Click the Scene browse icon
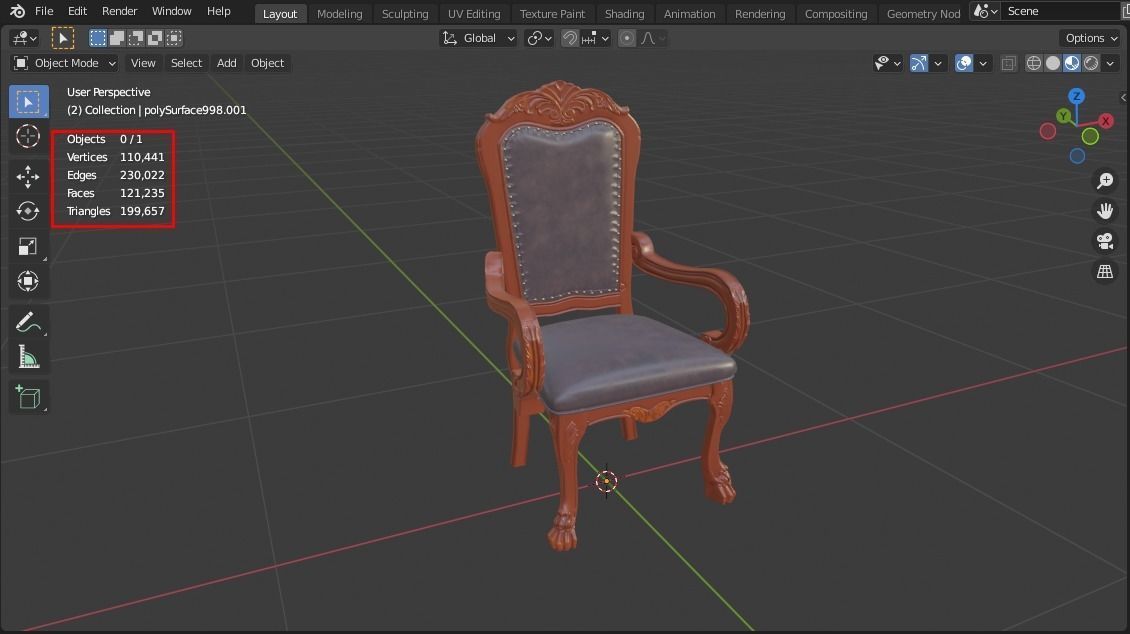 (985, 11)
